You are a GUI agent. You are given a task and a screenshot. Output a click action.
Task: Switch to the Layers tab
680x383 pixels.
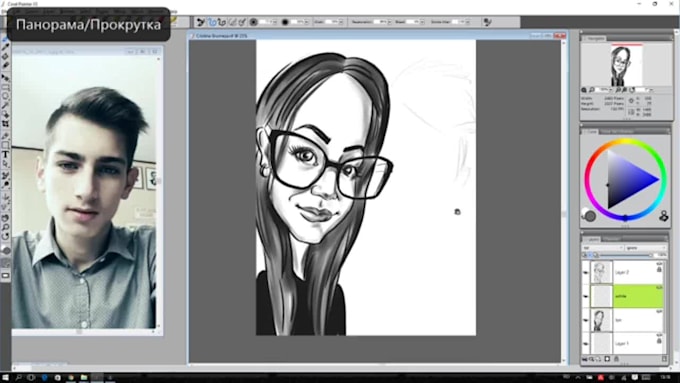[592, 239]
